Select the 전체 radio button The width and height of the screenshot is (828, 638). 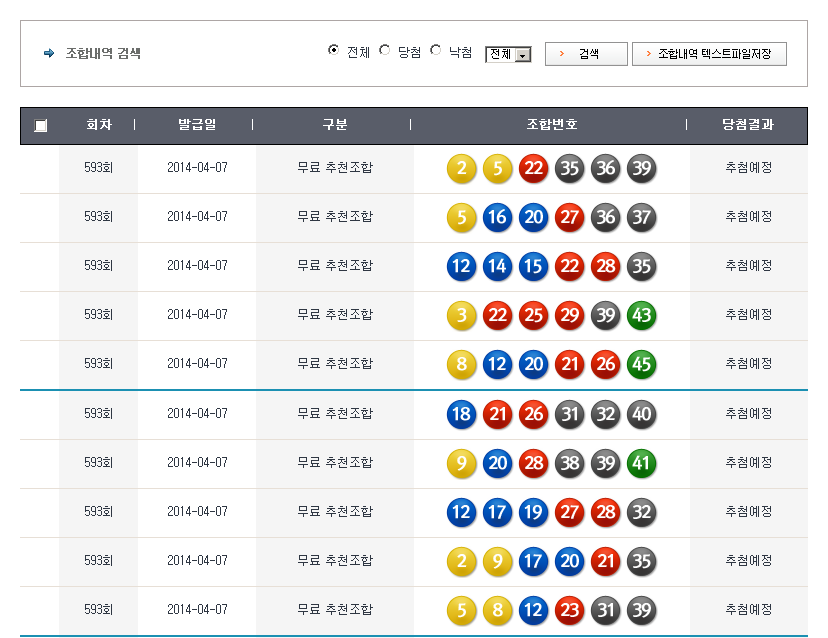(x=334, y=51)
